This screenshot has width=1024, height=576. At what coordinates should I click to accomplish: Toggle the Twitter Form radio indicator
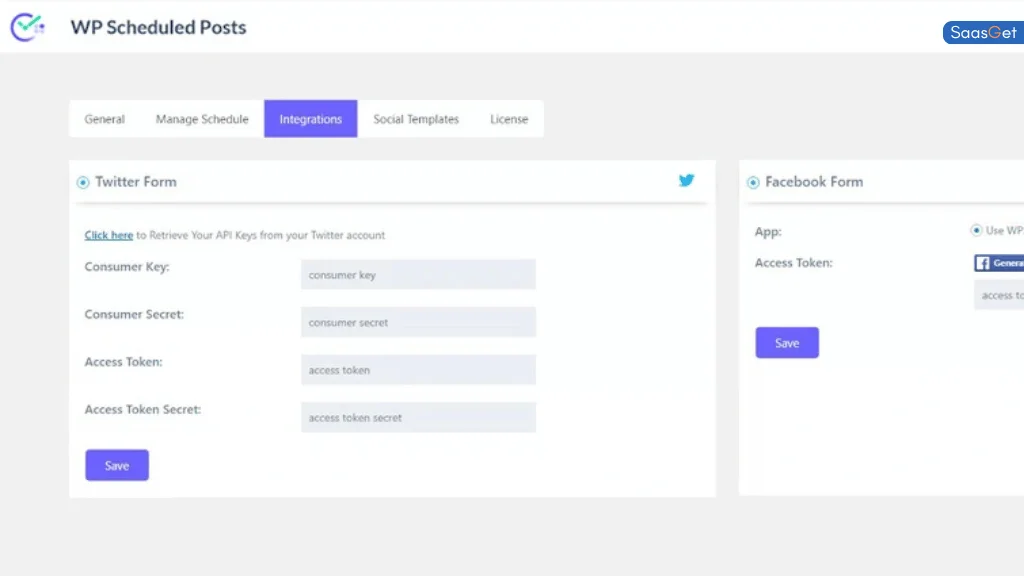tap(83, 182)
